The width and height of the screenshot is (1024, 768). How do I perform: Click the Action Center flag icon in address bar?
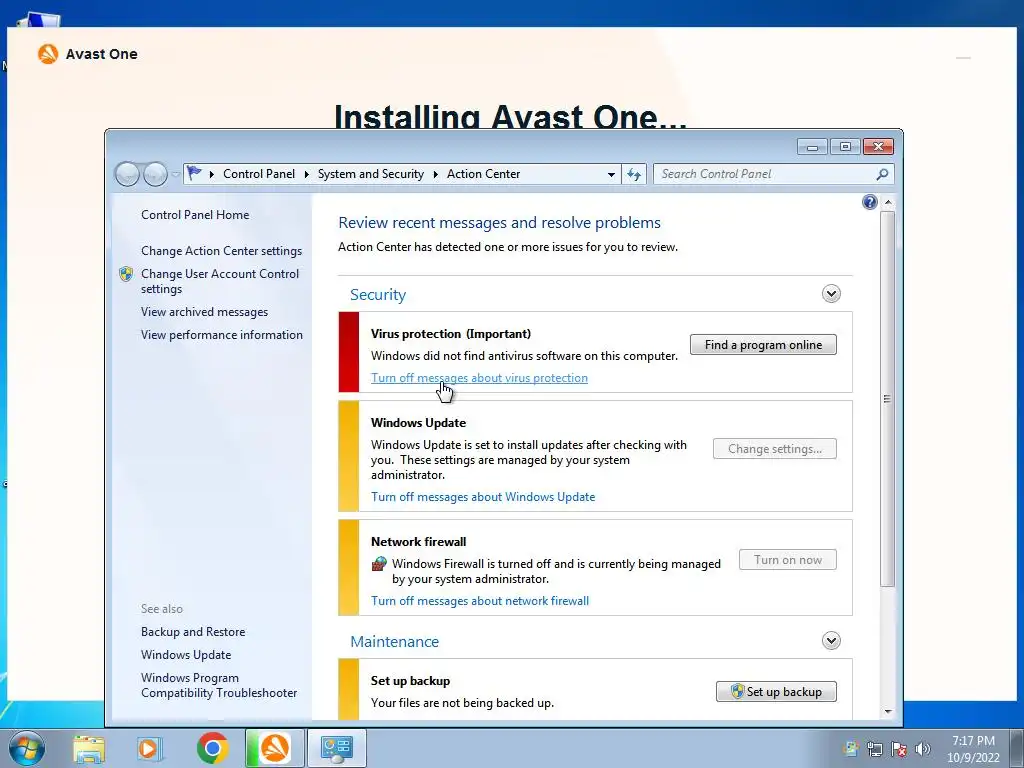tap(194, 173)
